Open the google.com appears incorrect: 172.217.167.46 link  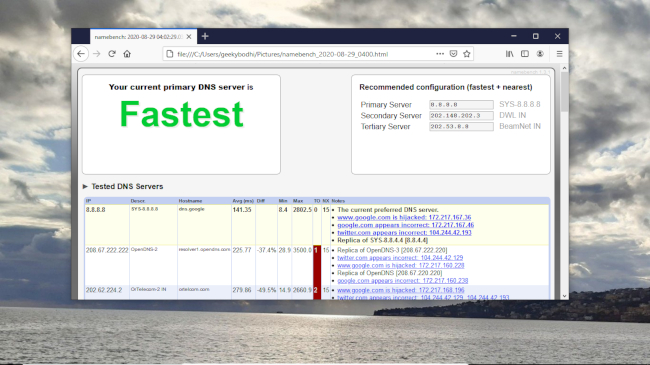click(x=405, y=225)
